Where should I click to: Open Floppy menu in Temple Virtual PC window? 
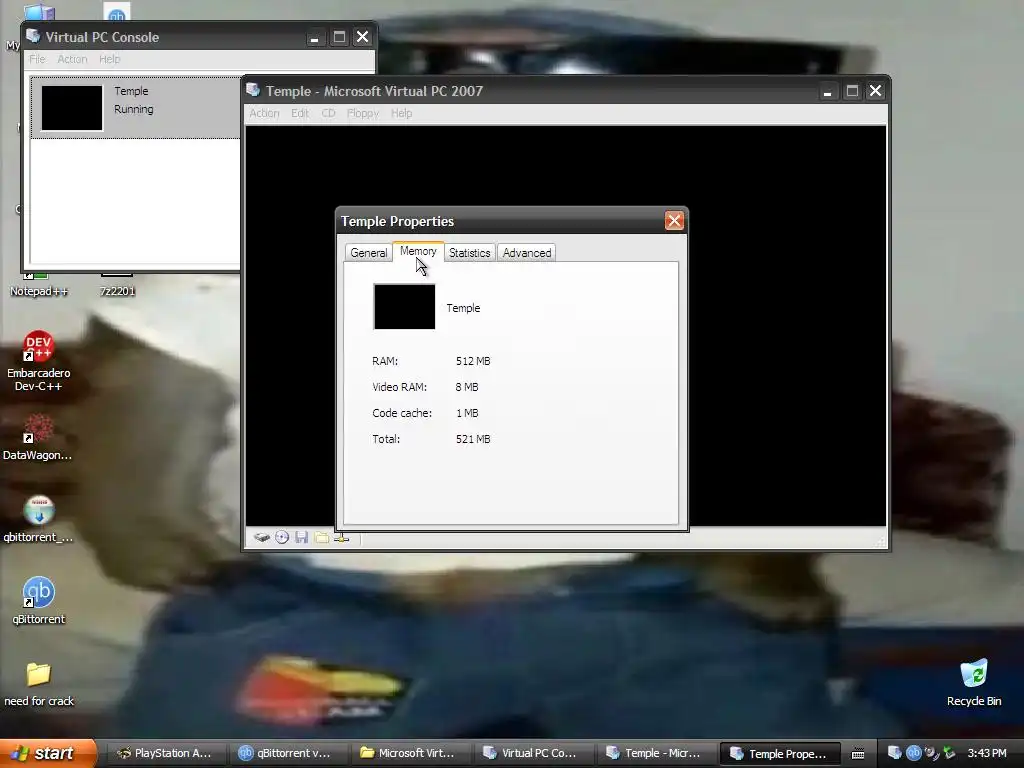[x=362, y=113]
